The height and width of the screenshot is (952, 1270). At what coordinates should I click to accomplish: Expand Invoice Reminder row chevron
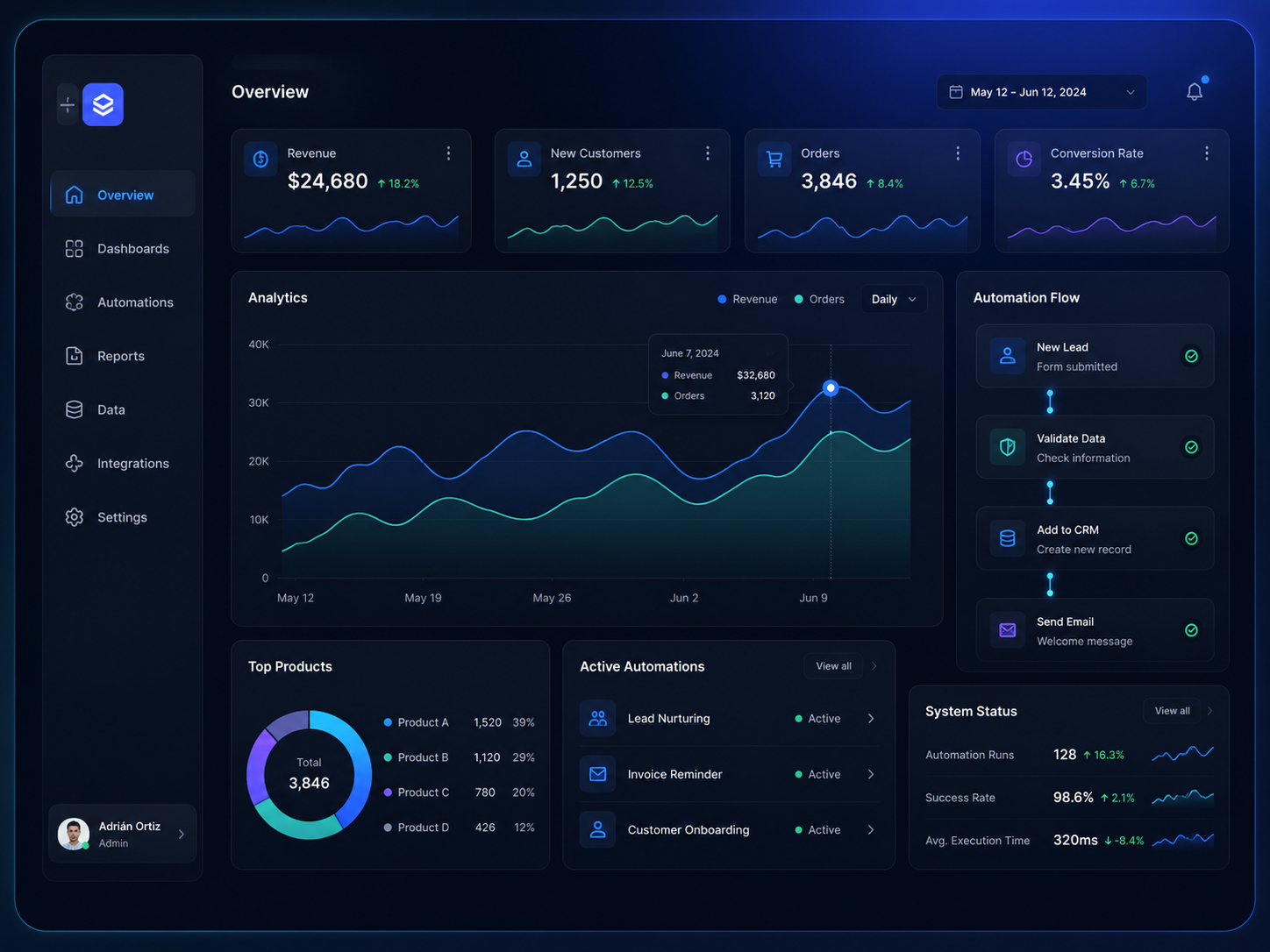[x=871, y=774]
